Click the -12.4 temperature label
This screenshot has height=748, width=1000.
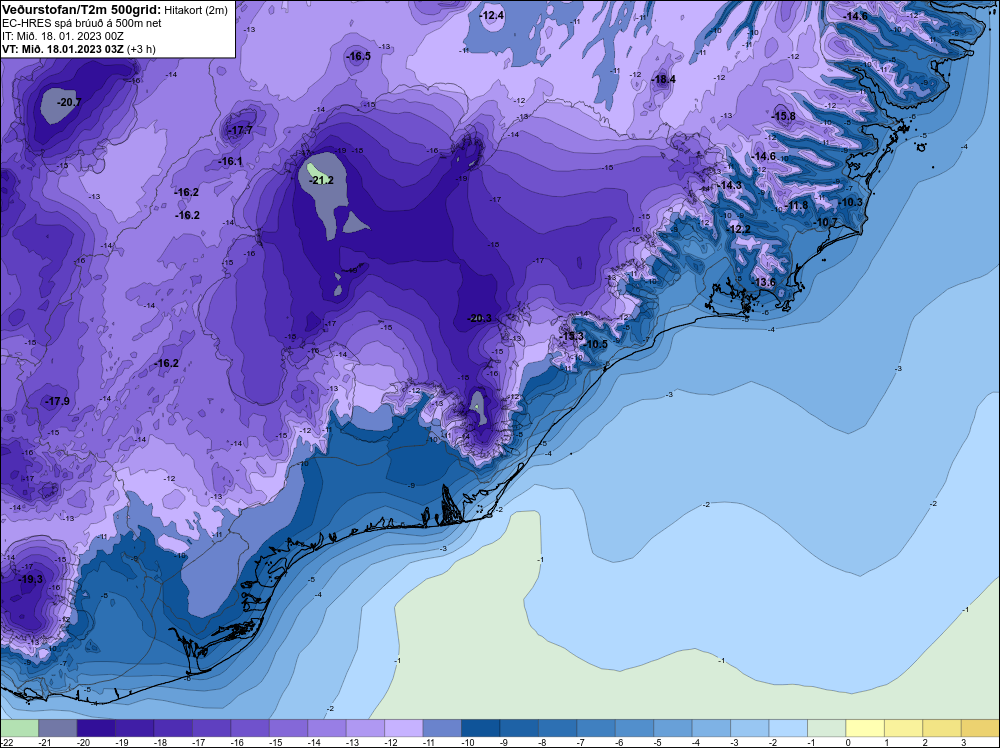pos(492,15)
